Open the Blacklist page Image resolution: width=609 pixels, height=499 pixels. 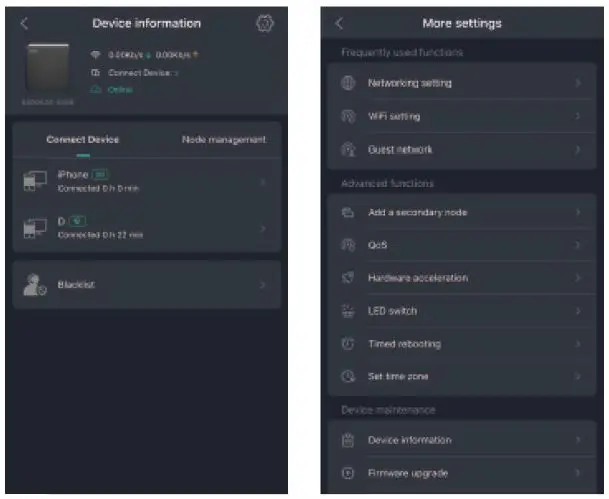[146, 285]
